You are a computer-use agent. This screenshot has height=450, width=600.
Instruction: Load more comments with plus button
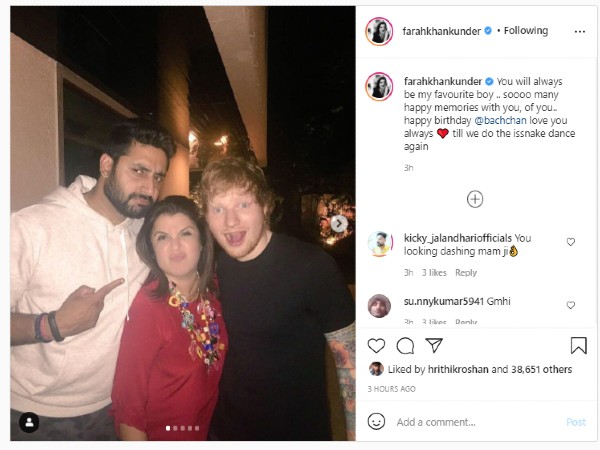[476, 199]
